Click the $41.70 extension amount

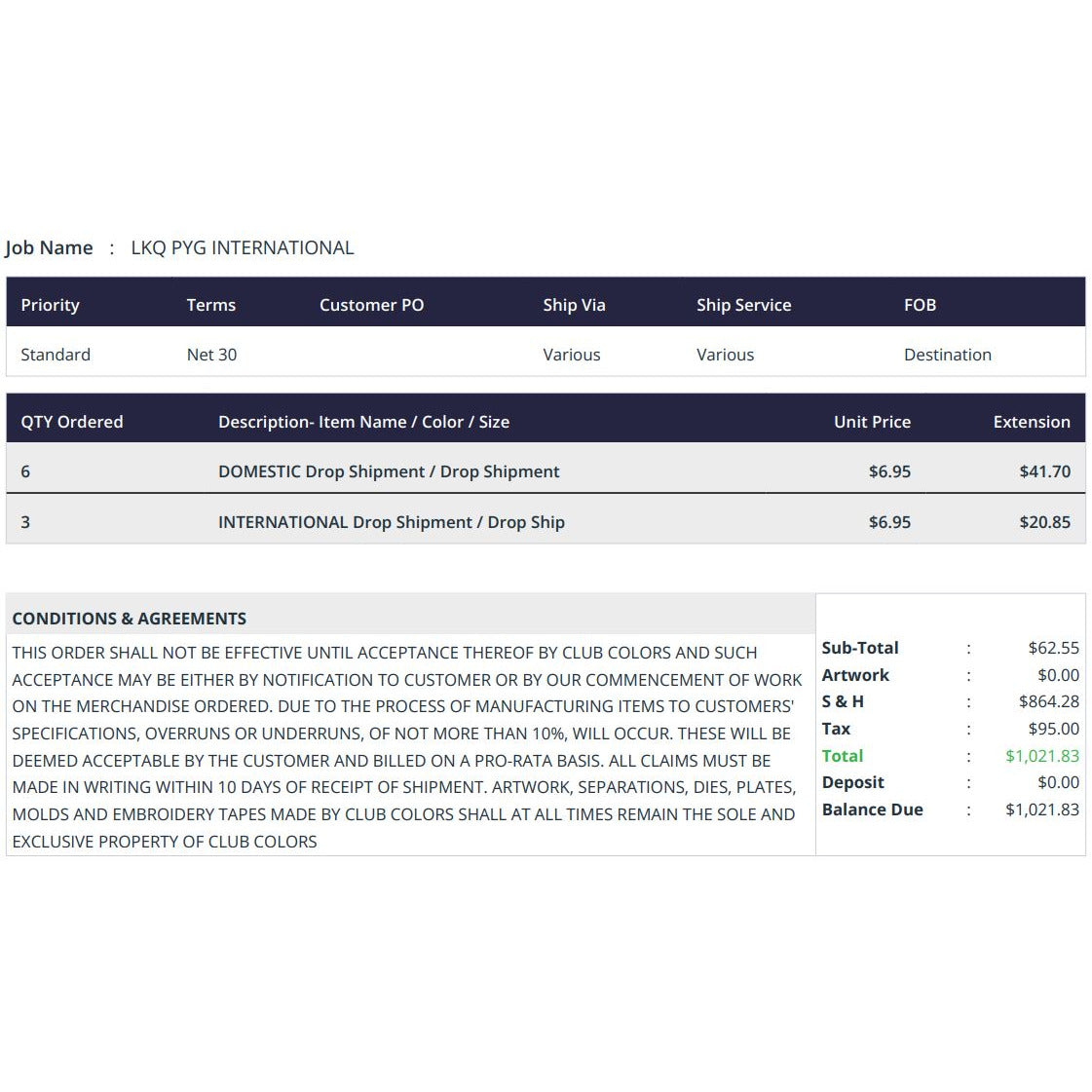click(1044, 471)
